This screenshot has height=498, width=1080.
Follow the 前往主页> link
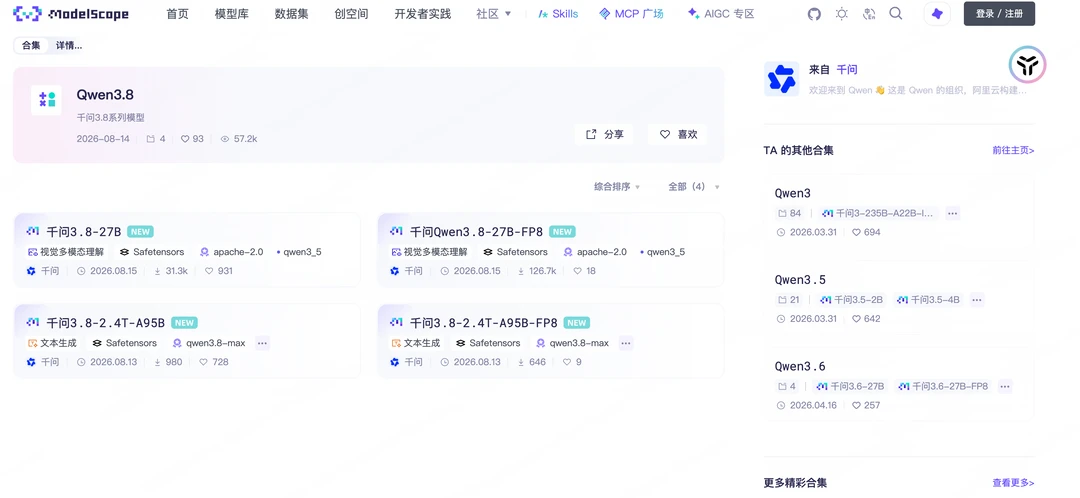tap(1013, 150)
